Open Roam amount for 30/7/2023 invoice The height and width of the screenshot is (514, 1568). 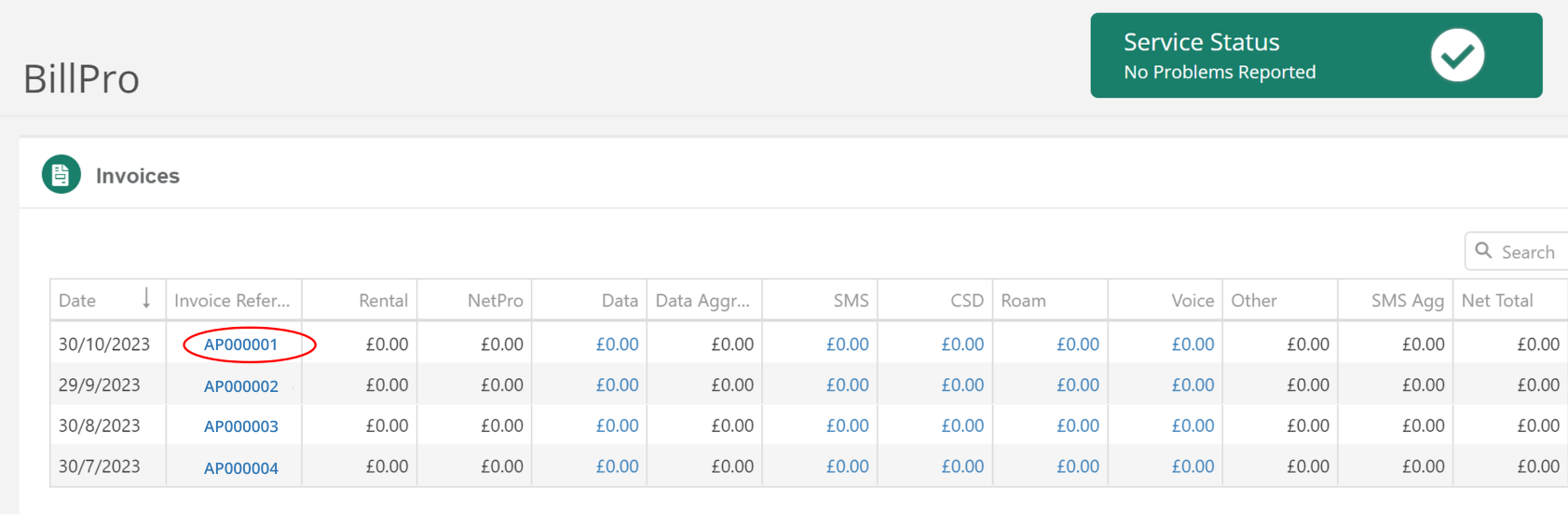click(x=1077, y=467)
